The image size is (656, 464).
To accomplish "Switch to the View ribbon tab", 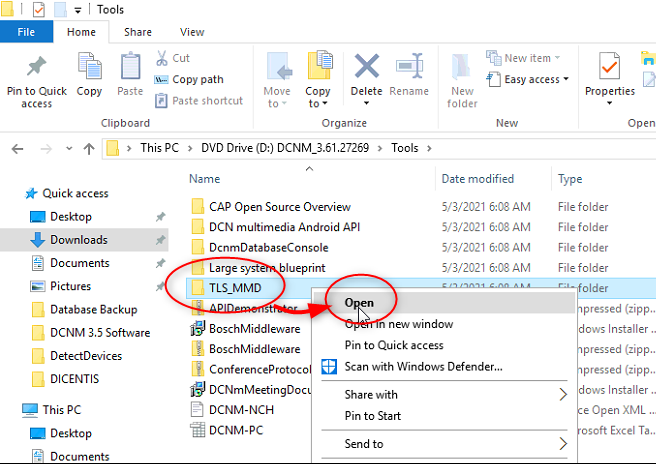I will tap(191, 32).
